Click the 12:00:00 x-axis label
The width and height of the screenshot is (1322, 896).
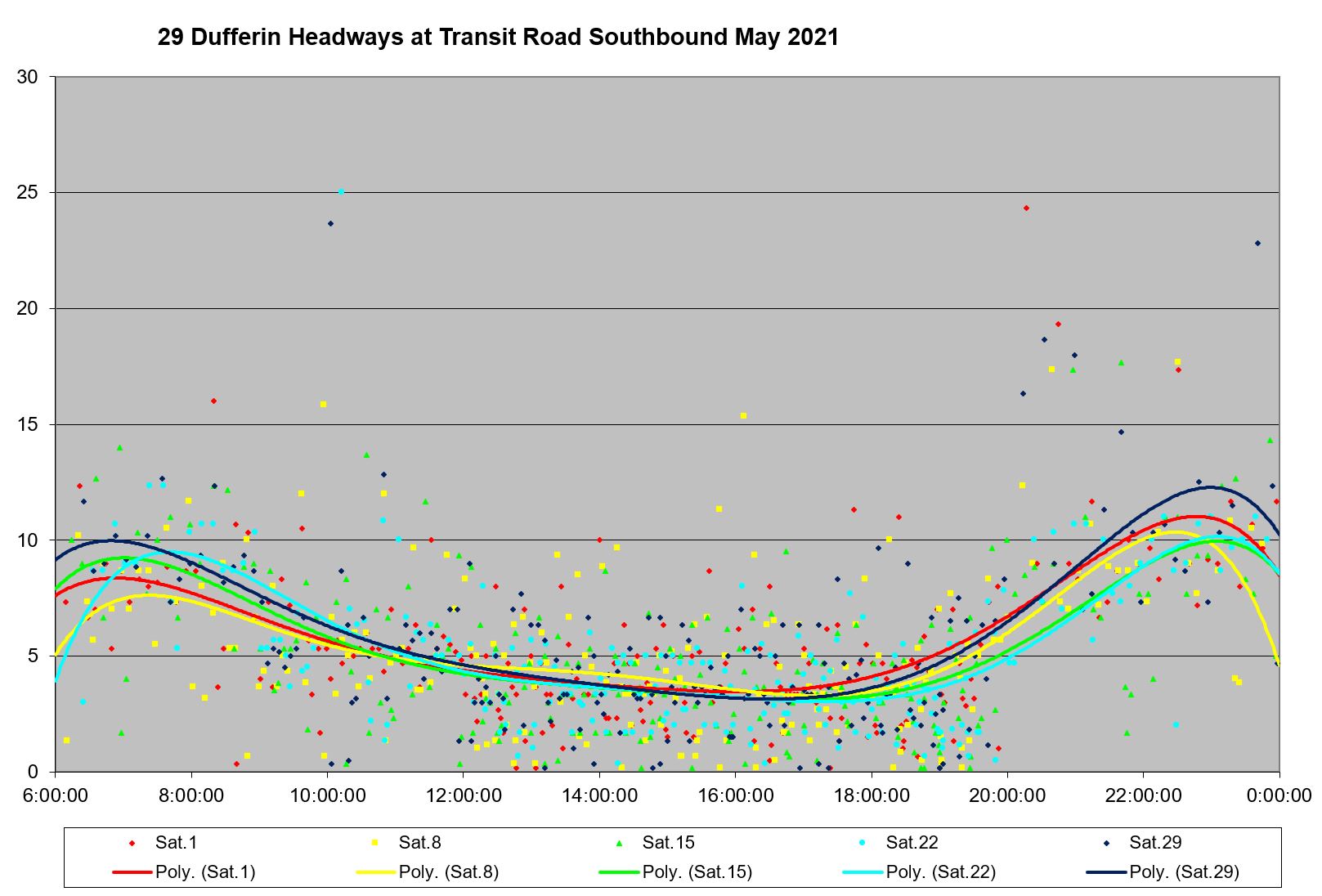click(x=463, y=795)
